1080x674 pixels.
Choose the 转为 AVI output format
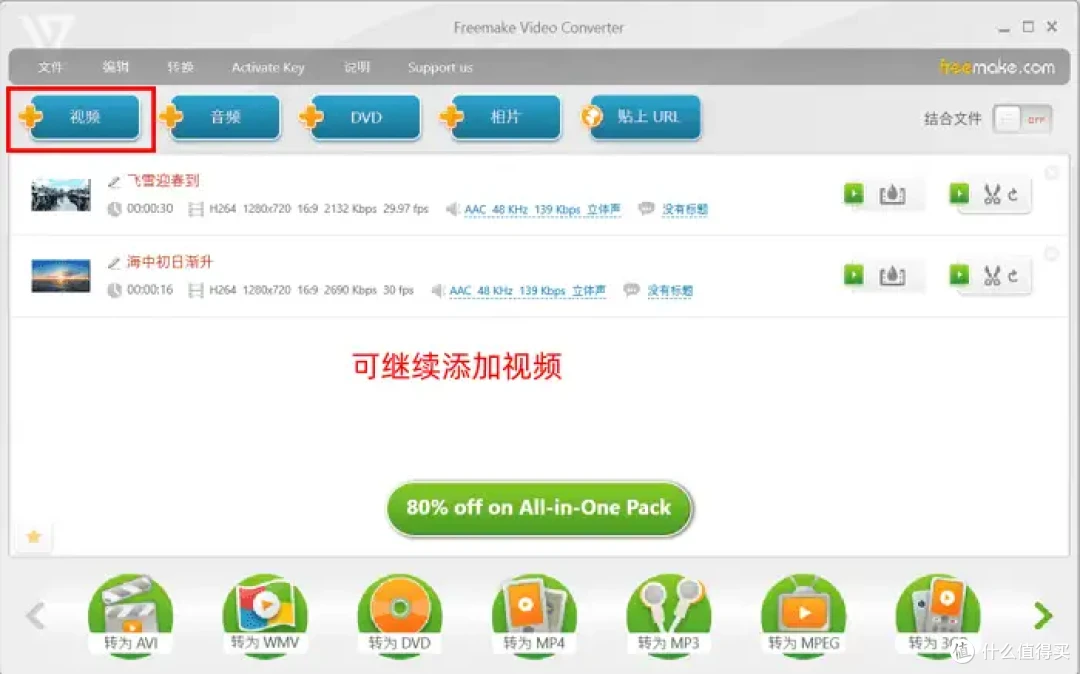(x=131, y=615)
